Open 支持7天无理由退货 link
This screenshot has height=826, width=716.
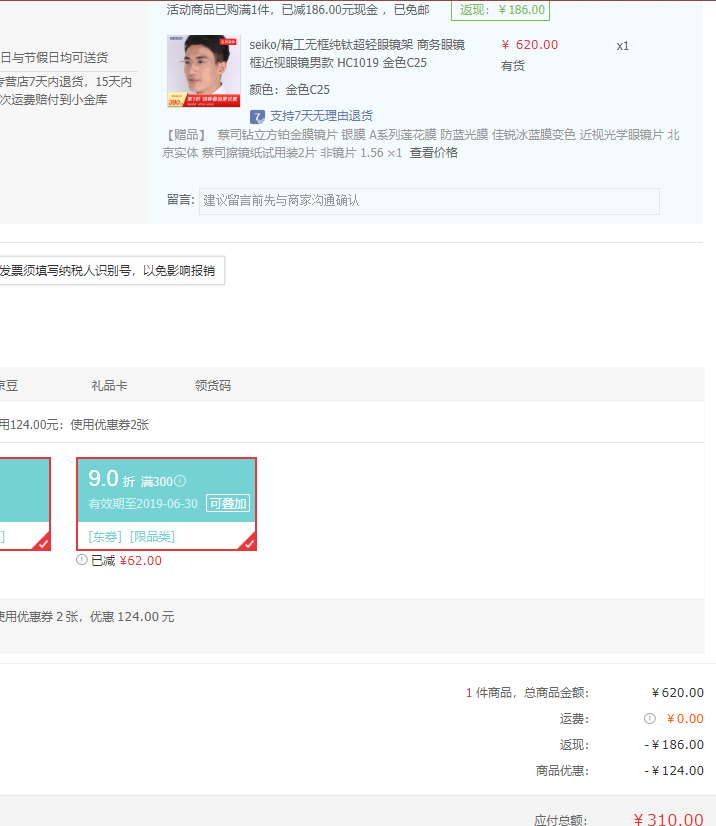click(321, 116)
